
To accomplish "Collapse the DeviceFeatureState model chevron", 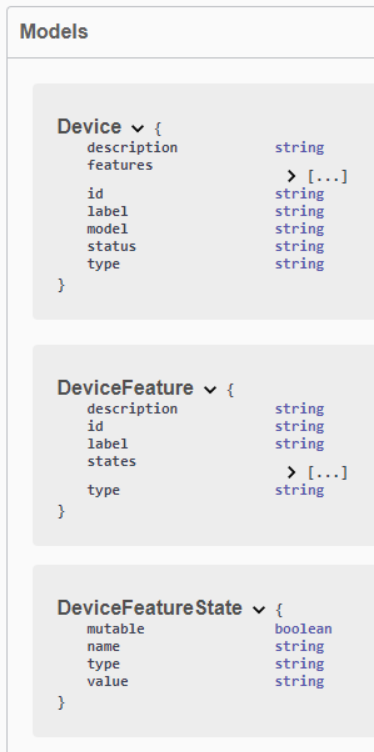I will (259, 610).
